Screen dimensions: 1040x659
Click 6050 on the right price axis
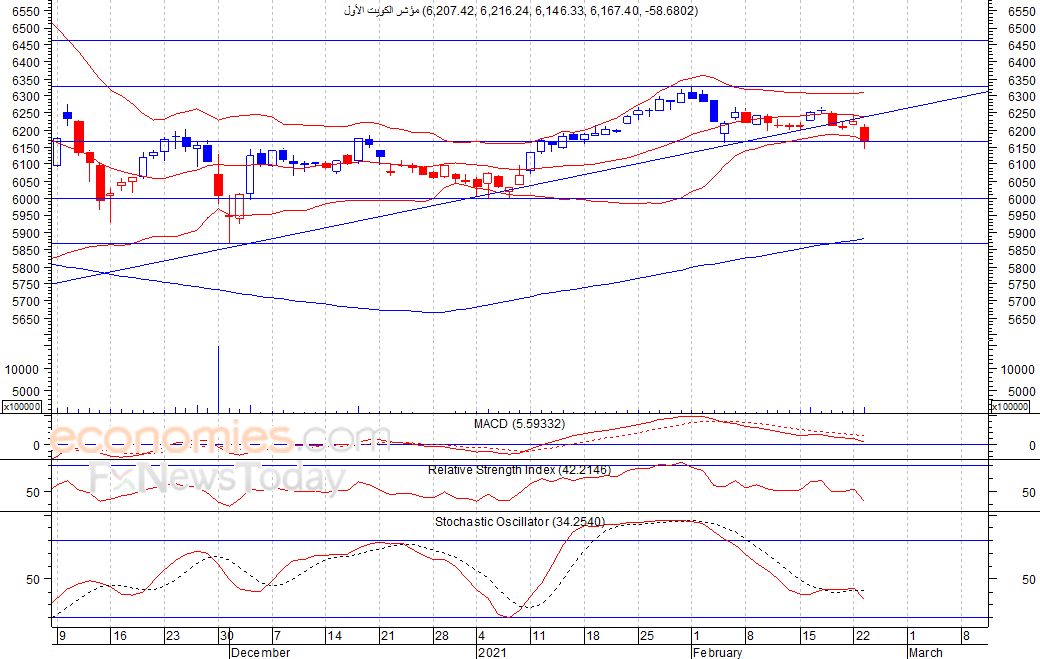pos(1021,182)
